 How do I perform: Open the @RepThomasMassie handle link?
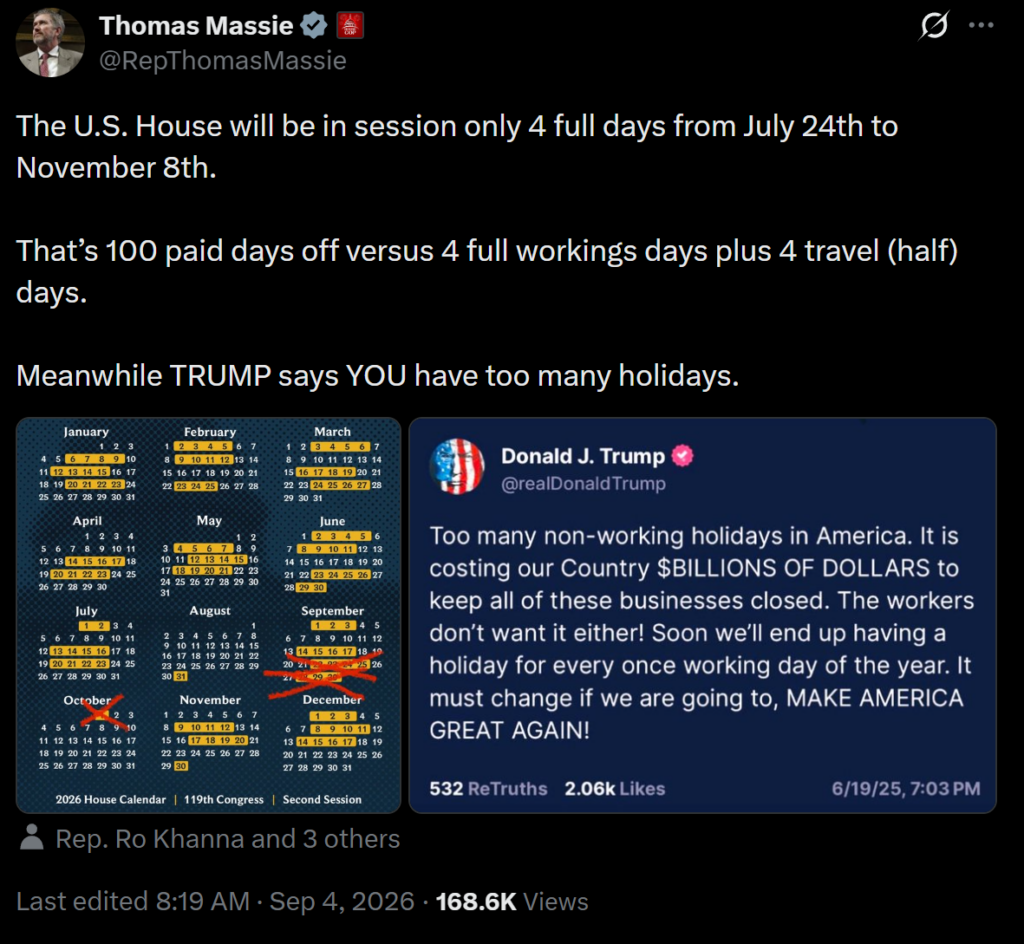pyautogui.click(x=223, y=60)
